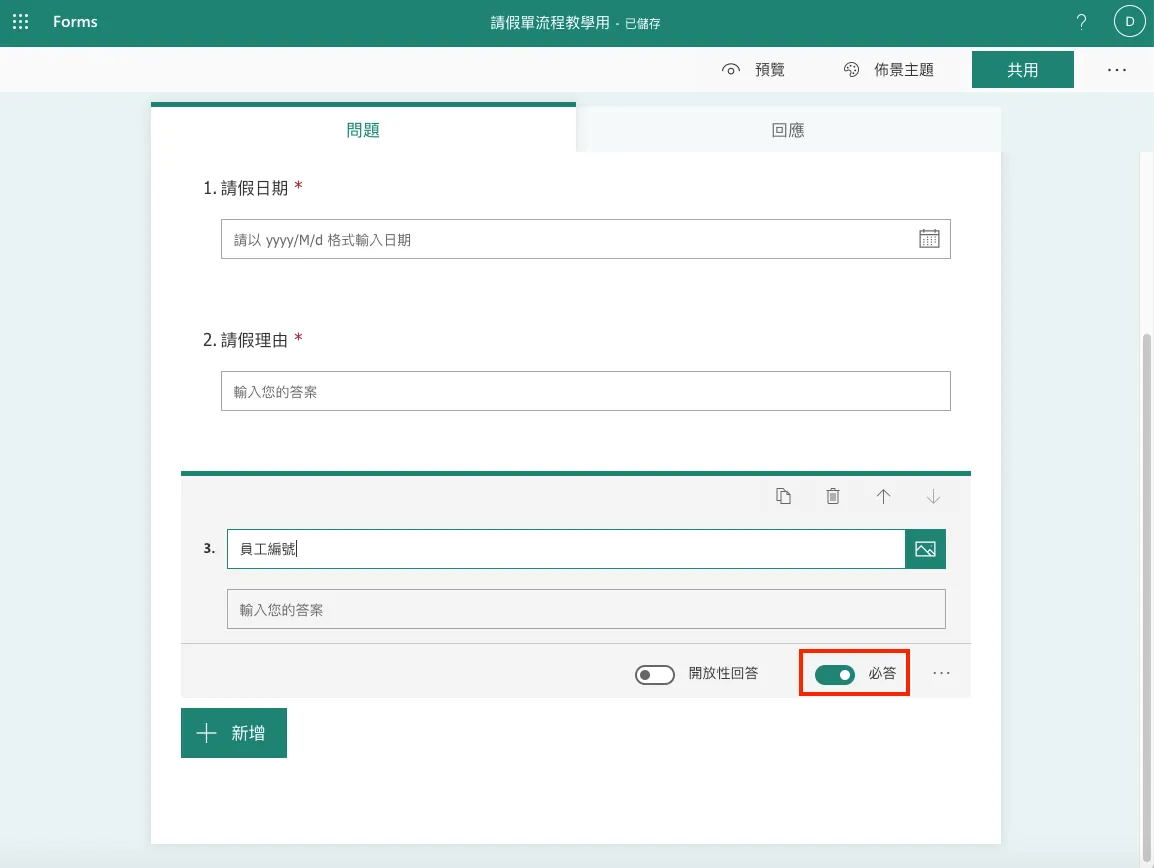
Task: Click the vertical page scrollbar
Action: [1146, 596]
